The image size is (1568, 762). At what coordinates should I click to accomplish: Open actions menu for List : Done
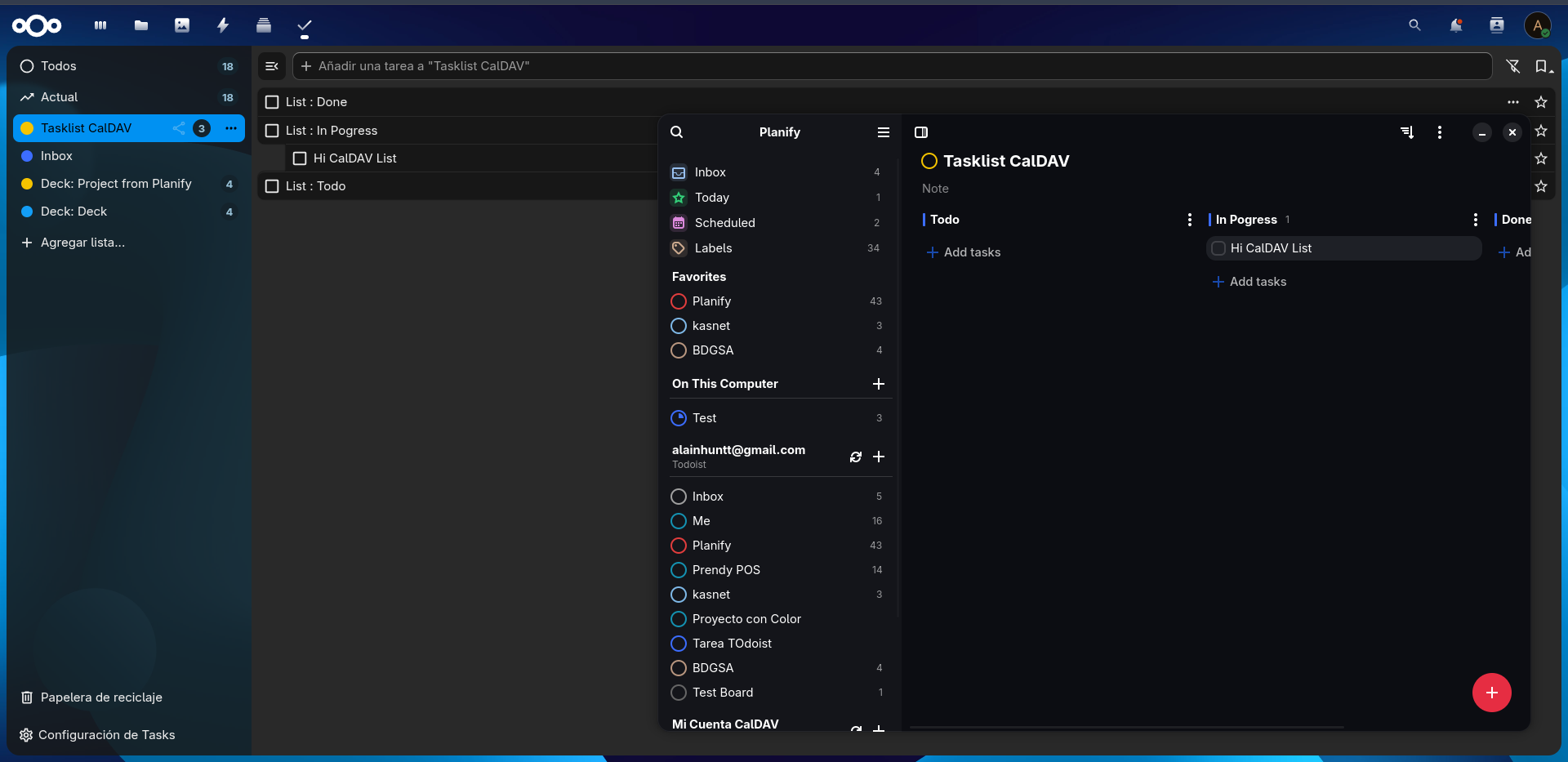[1513, 102]
